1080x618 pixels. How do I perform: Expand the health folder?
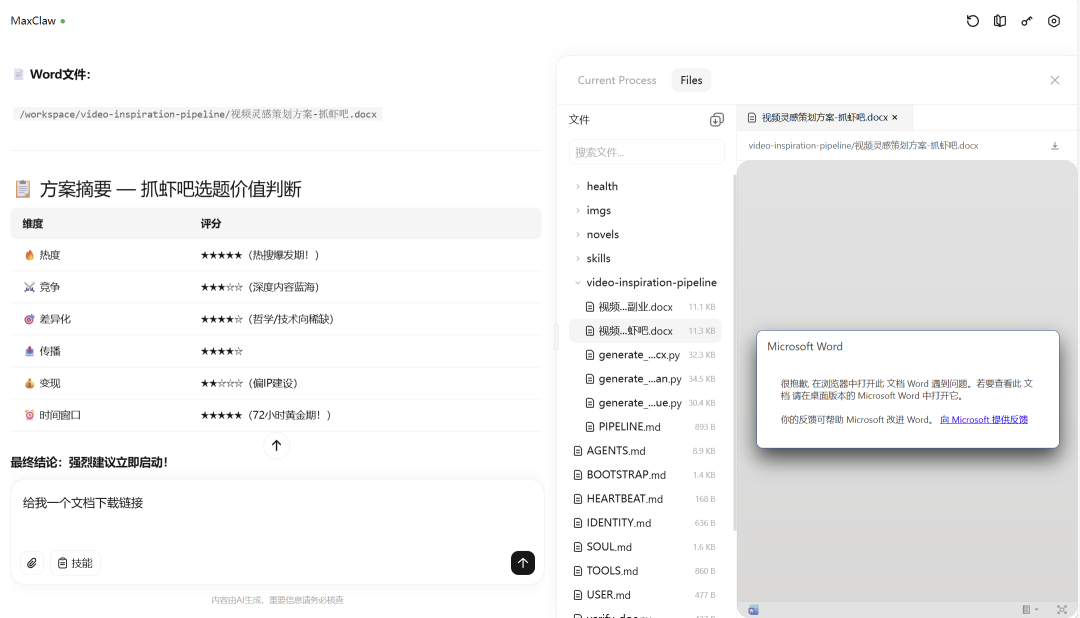click(x=601, y=186)
